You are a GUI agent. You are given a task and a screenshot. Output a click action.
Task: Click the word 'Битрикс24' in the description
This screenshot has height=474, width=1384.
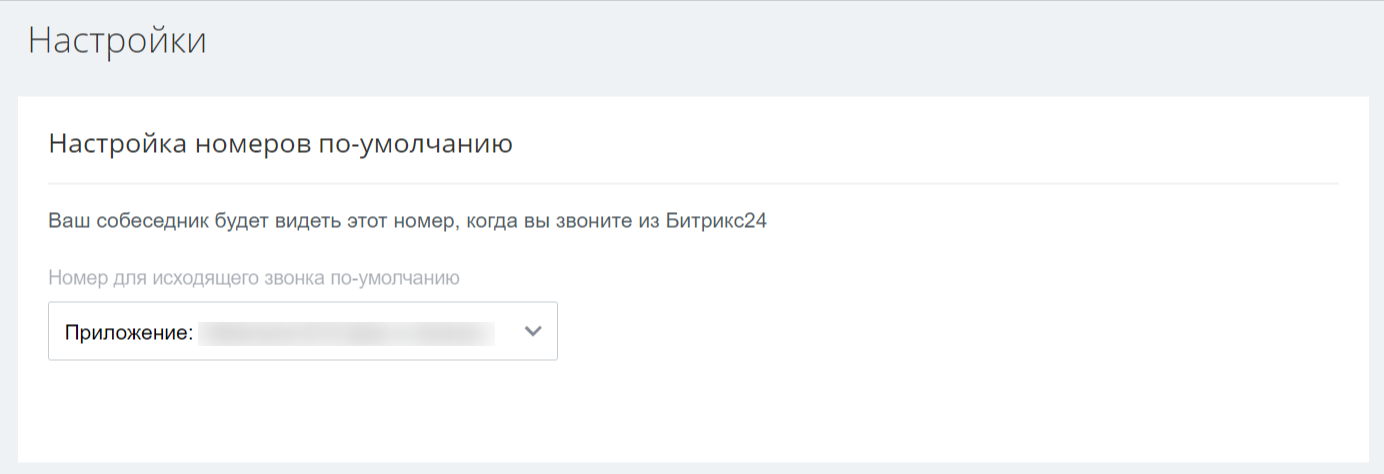[716, 221]
